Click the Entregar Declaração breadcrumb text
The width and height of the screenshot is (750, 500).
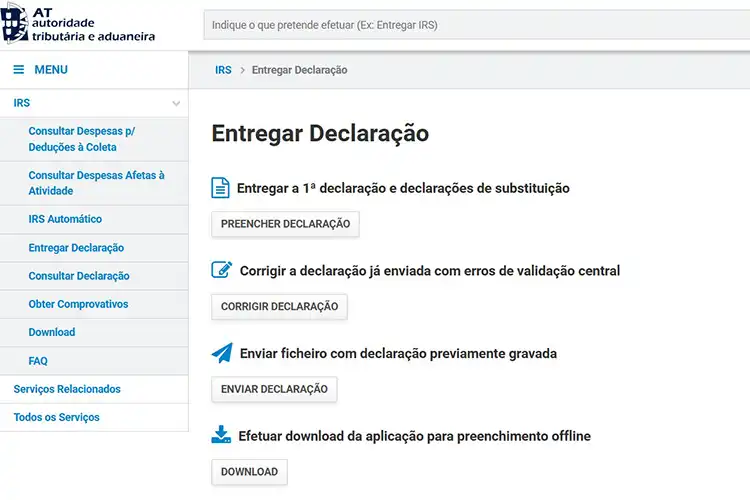tap(299, 70)
